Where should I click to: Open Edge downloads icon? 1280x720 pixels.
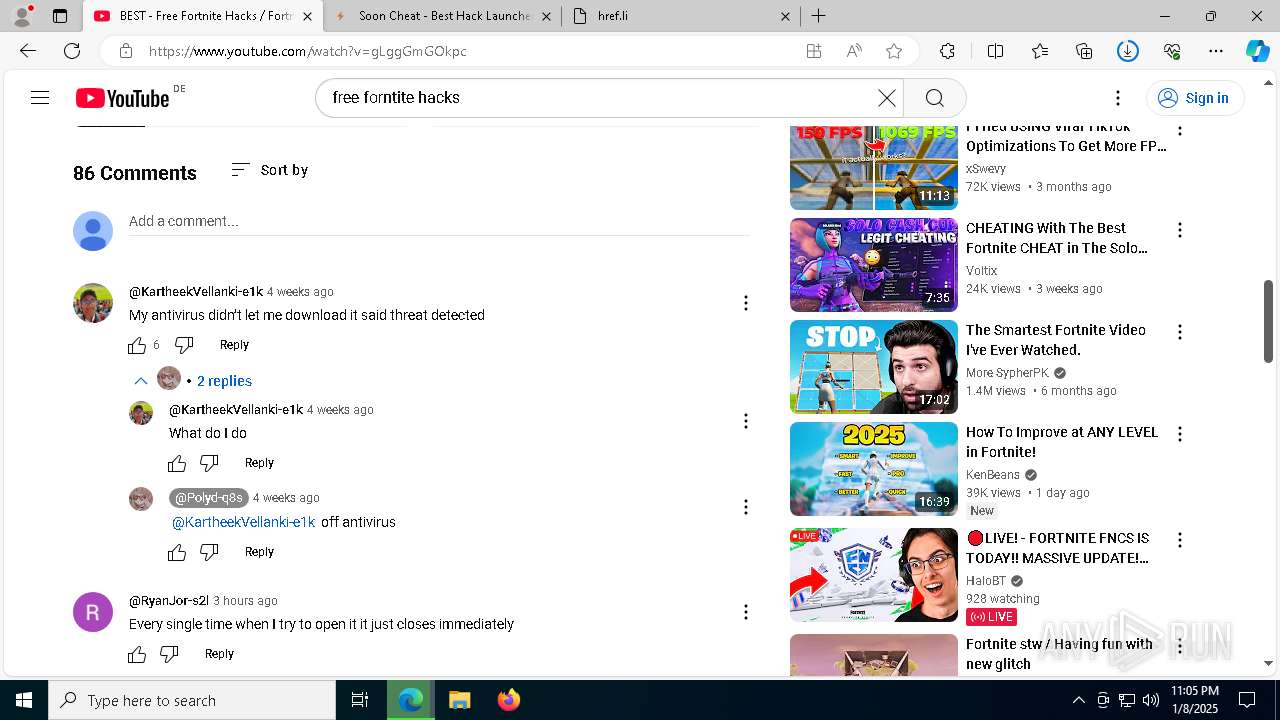coord(1128,51)
